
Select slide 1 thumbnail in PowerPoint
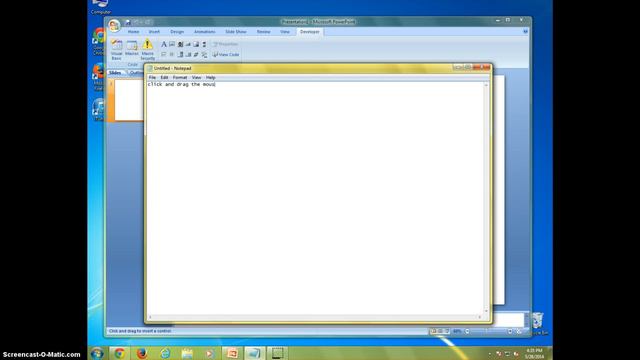(129, 100)
